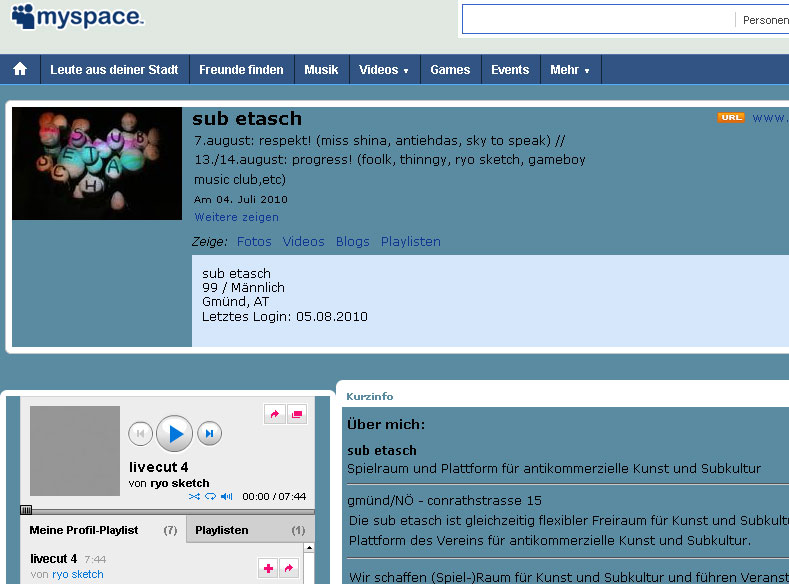Switch to Meine Profil-Playlist tab

103,530
